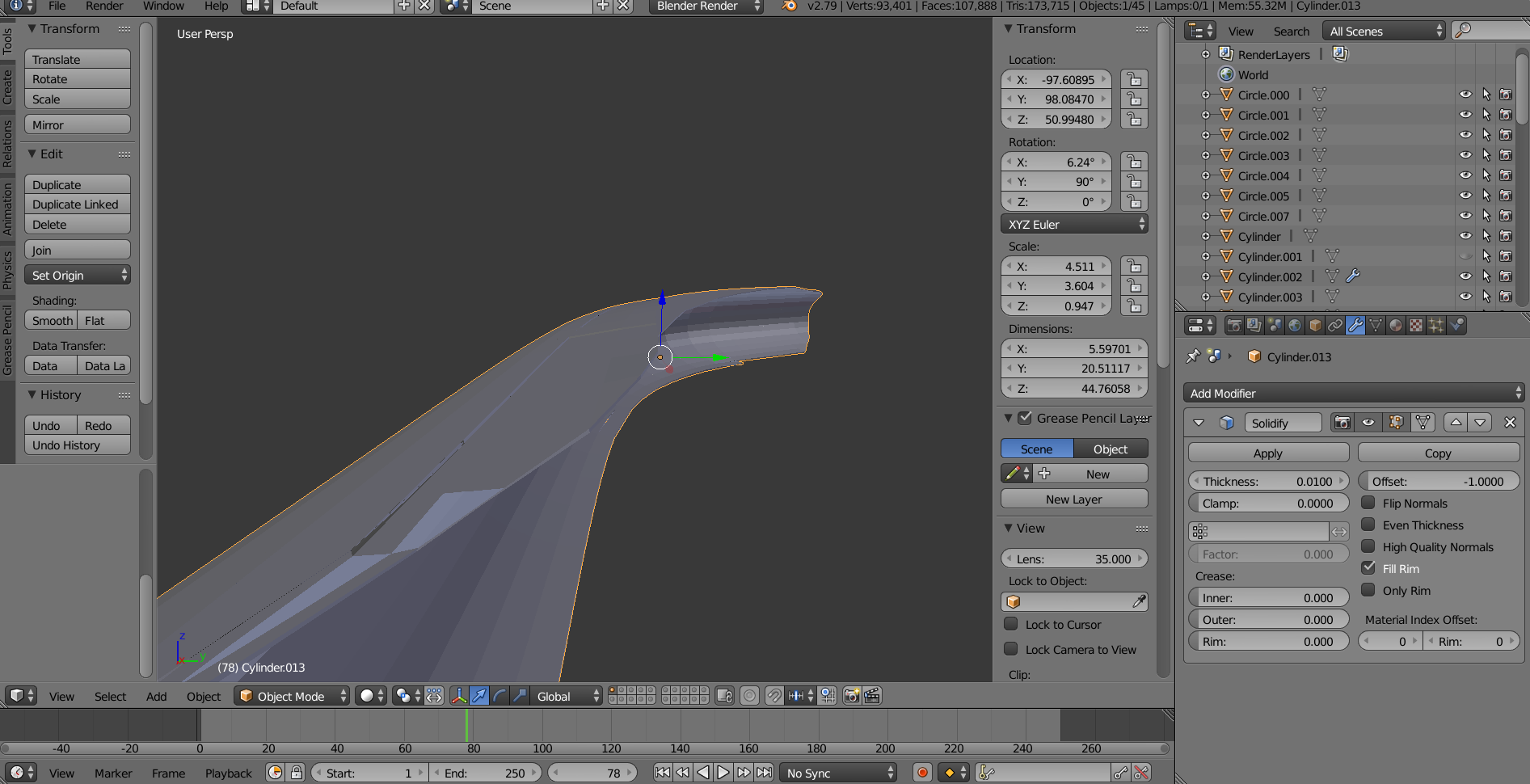
Task: Open the Physics properties tab
Action: 1456,325
